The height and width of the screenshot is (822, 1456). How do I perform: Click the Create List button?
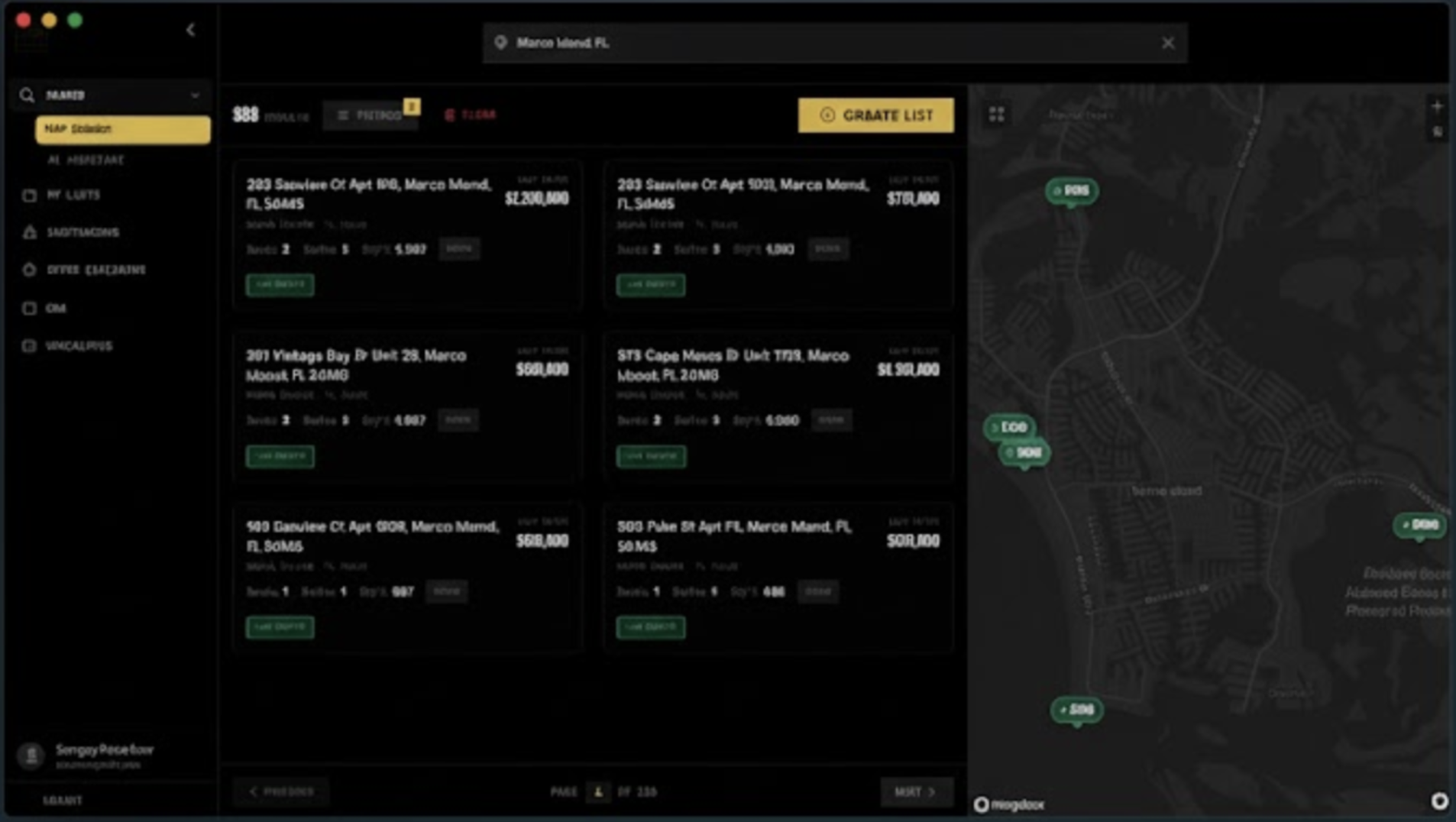pos(876,115)
